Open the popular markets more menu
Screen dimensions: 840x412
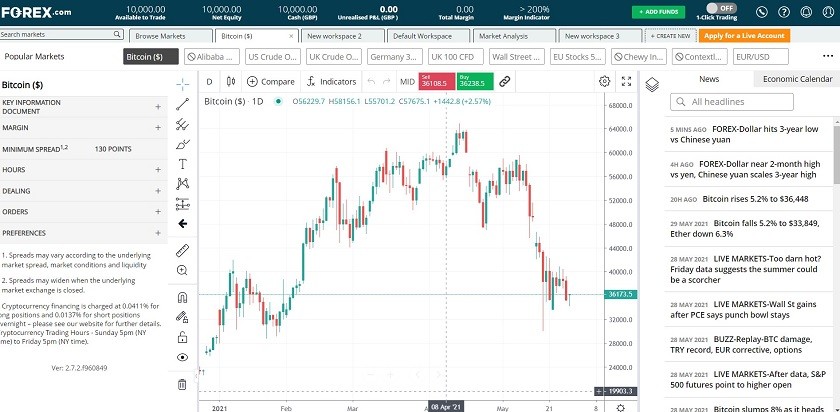pos(828,56)
